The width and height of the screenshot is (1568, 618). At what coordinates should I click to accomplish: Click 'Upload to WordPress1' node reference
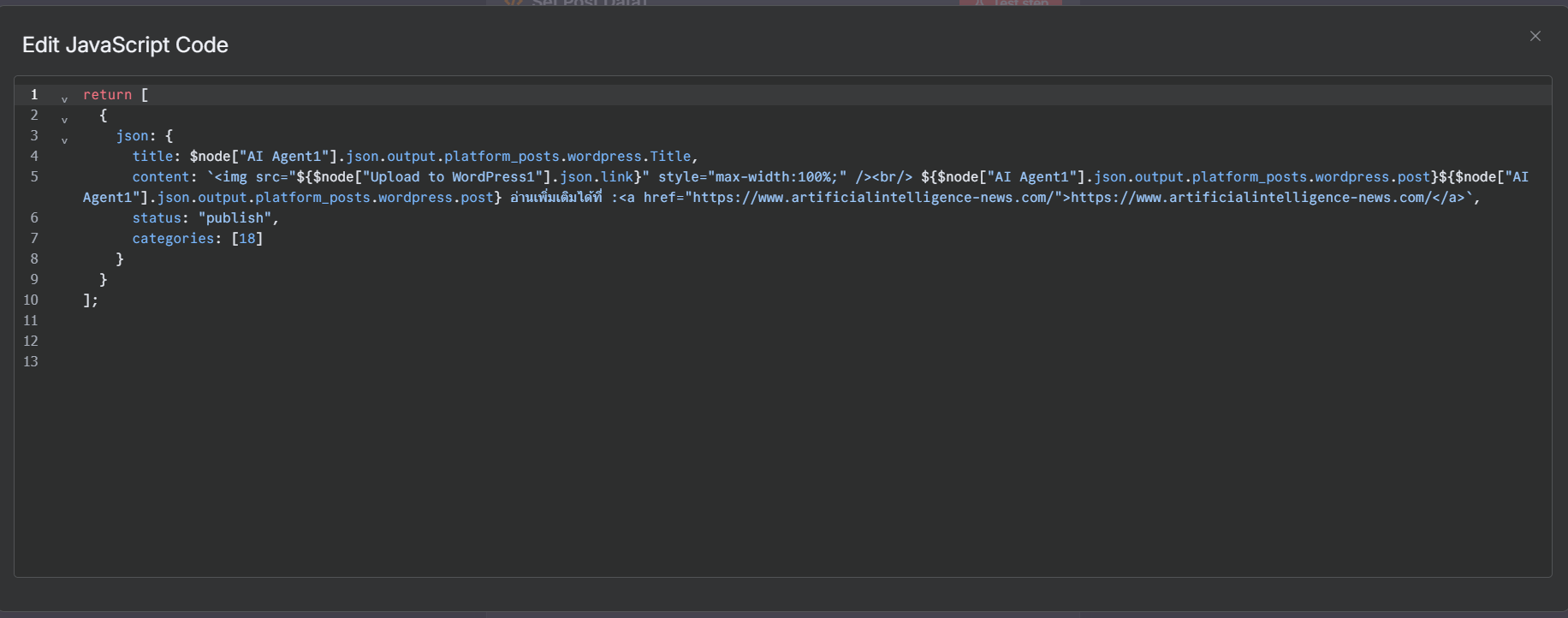pos(453,177)
